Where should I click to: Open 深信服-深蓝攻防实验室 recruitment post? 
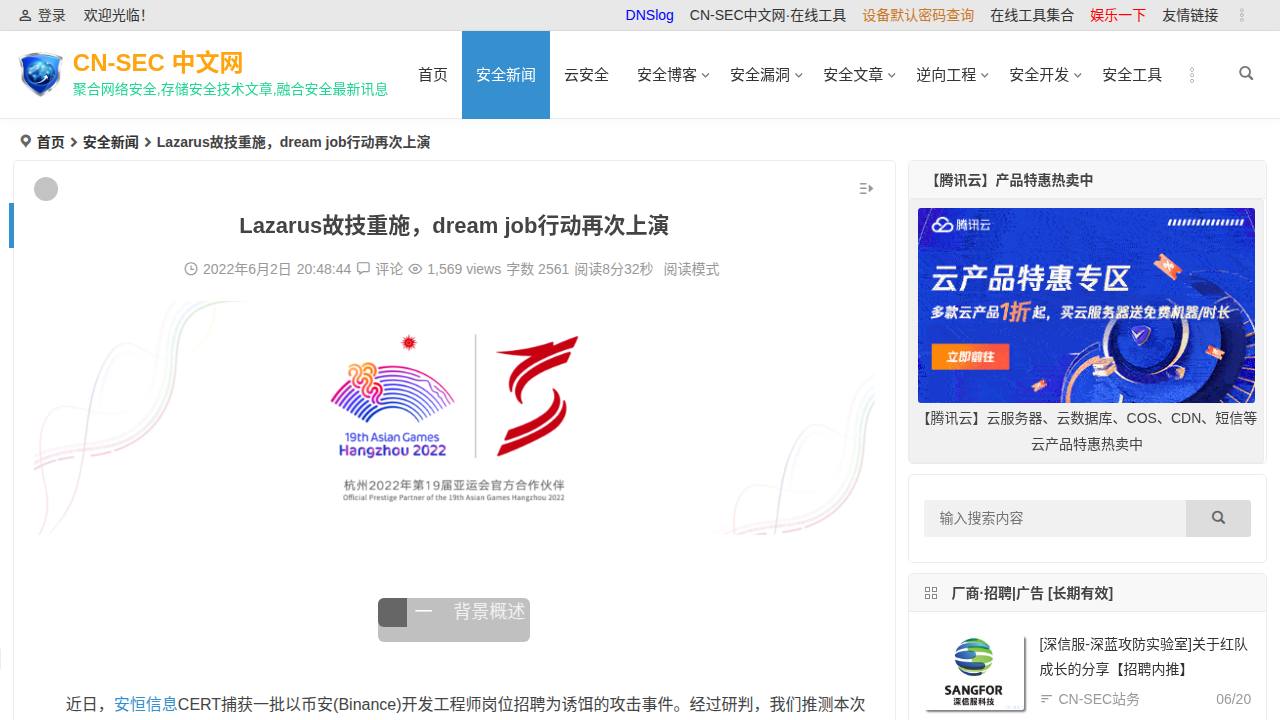coord(1143,657)
